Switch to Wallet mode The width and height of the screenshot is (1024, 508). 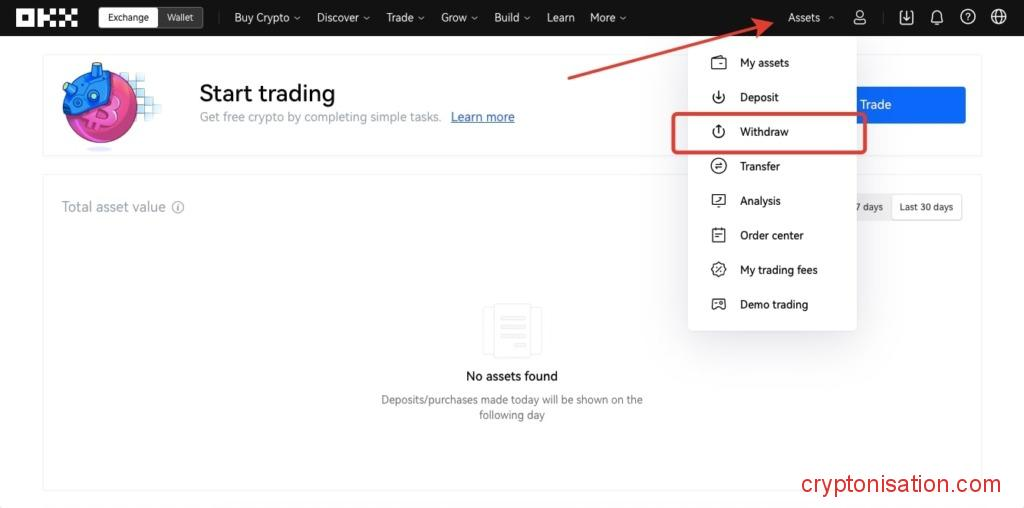click(180, 17)
